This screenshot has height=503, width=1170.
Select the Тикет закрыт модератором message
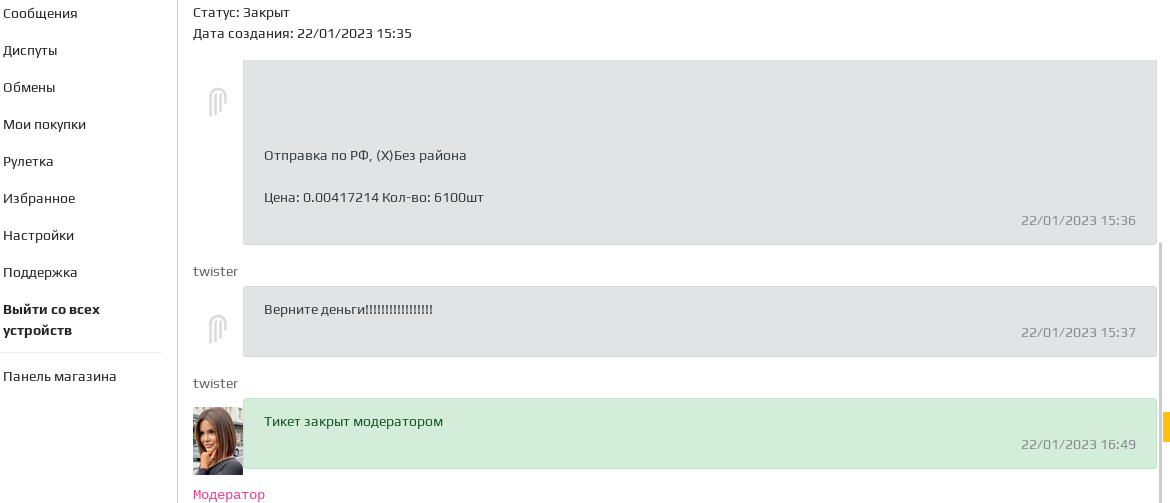(x=700, y=434)
